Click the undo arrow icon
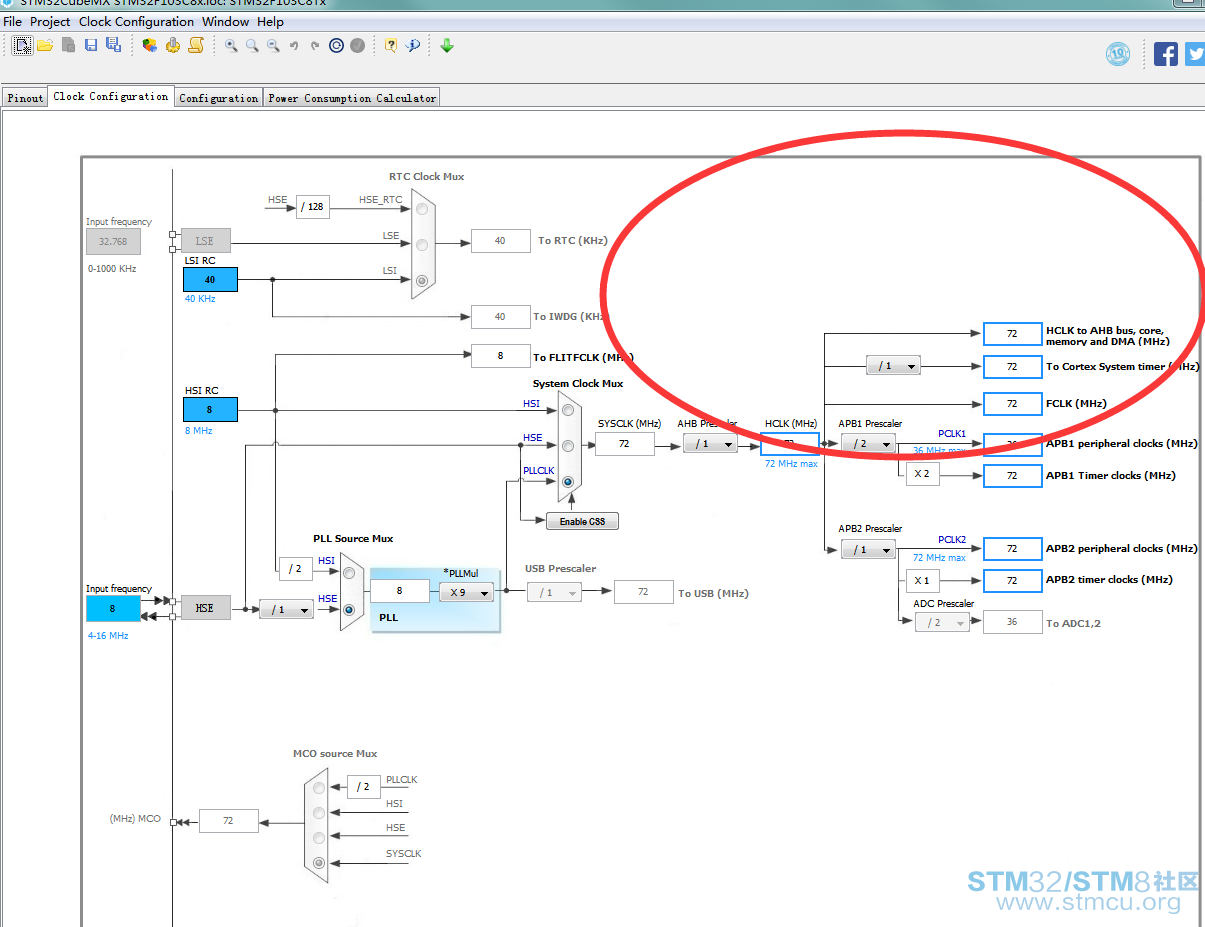Screen dimensions: 1205x927 (x=294, y=46)
